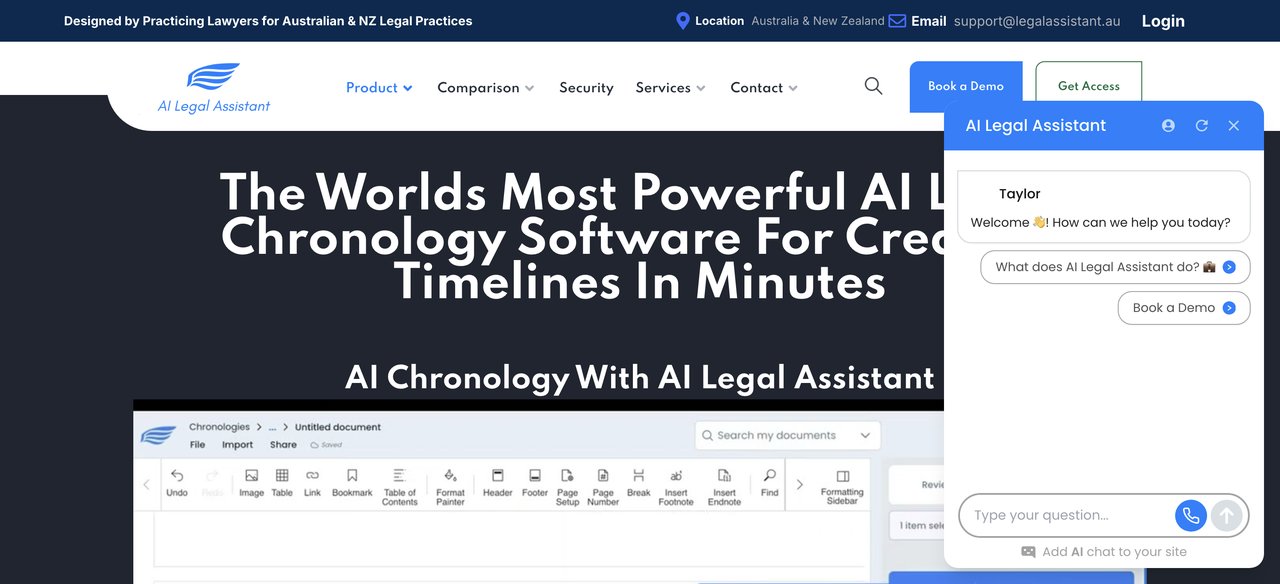Add a Bookmark via toolbar
Viewport: 1280px width, 584px height.
pos(352,483)
